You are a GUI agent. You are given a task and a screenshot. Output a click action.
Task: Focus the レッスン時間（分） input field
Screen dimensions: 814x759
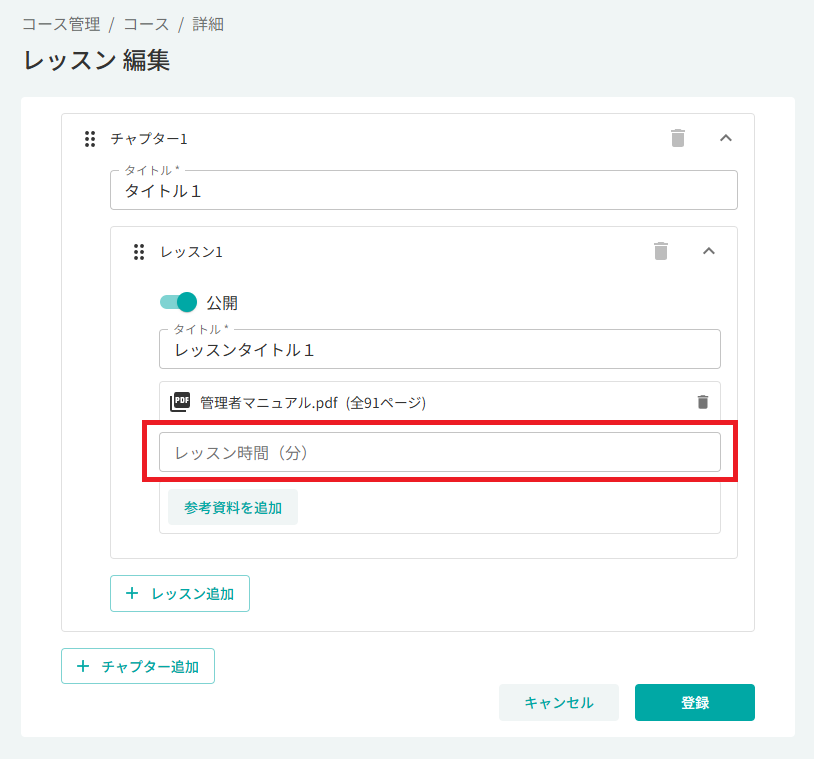point(440,452)
